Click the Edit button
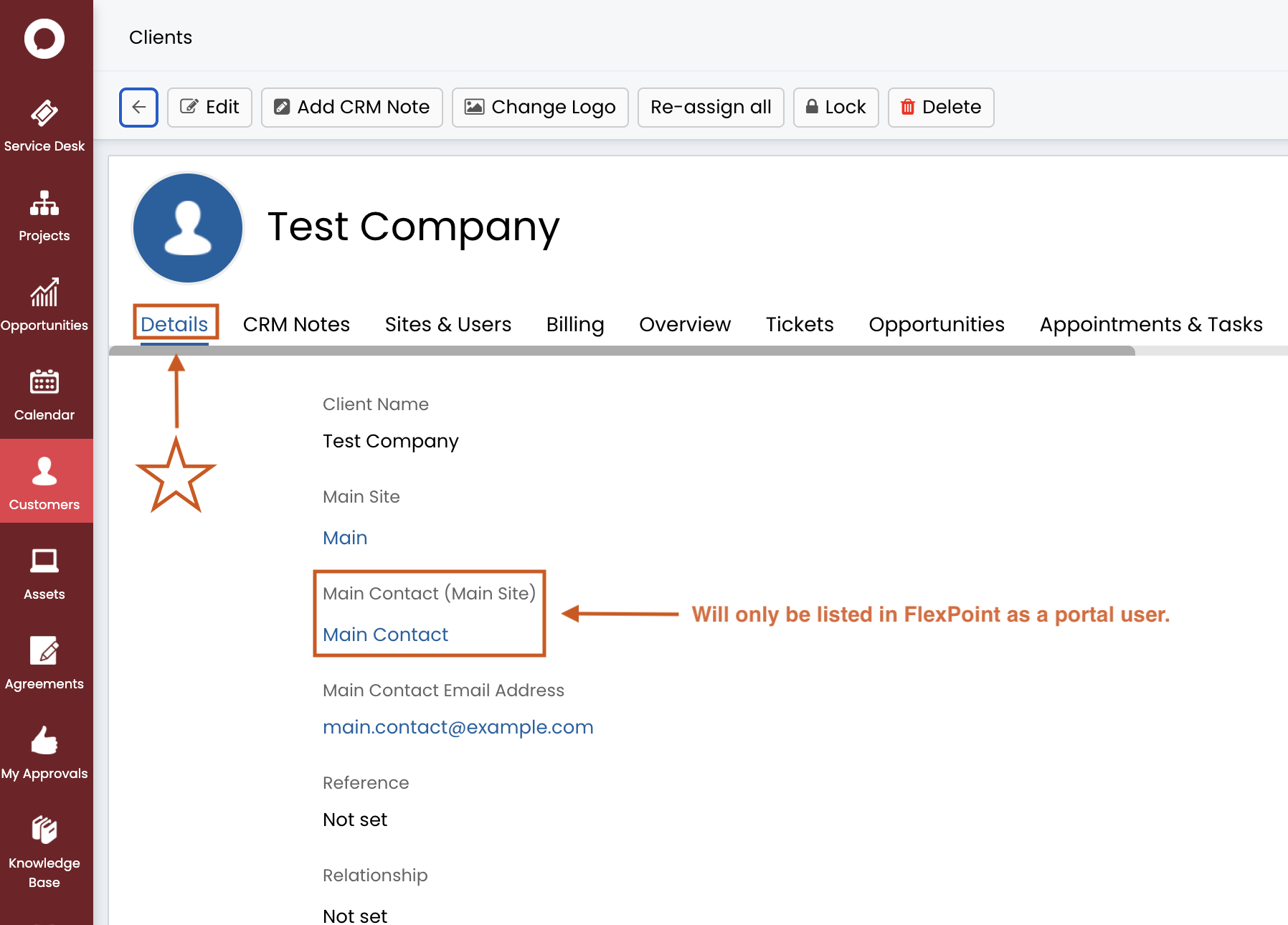 click(209, 108)
